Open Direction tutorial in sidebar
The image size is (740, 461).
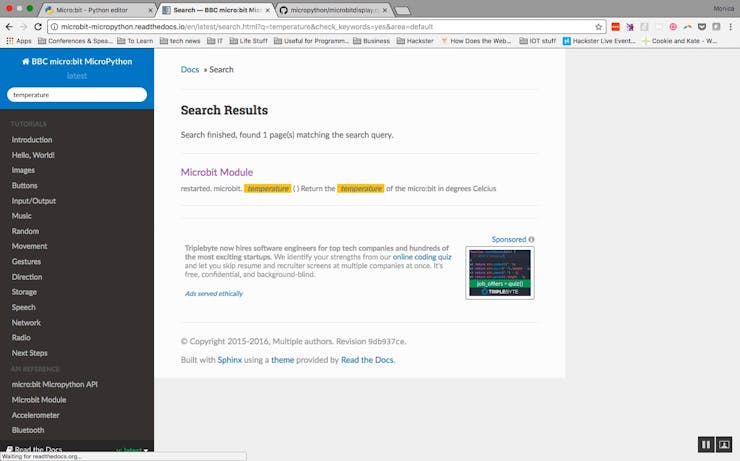(27, 277)
